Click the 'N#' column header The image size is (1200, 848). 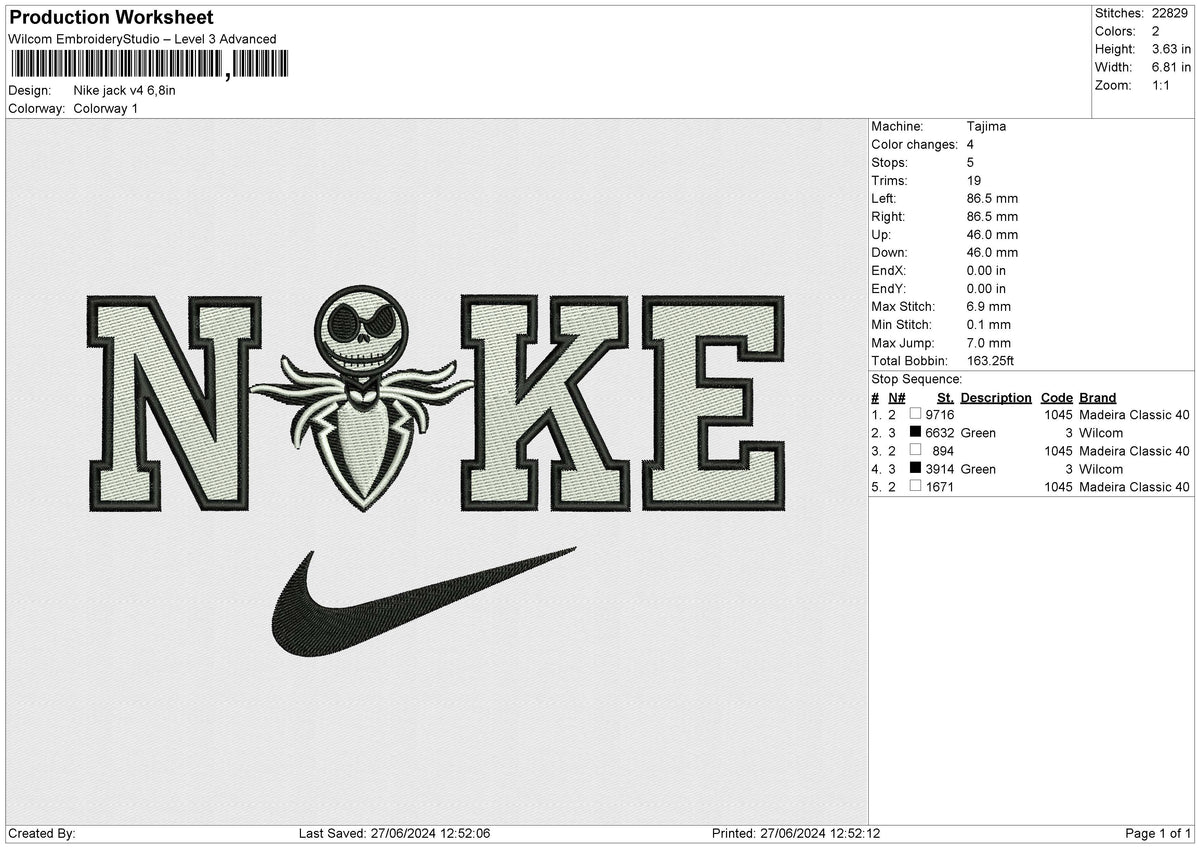[x=896, y=398]
